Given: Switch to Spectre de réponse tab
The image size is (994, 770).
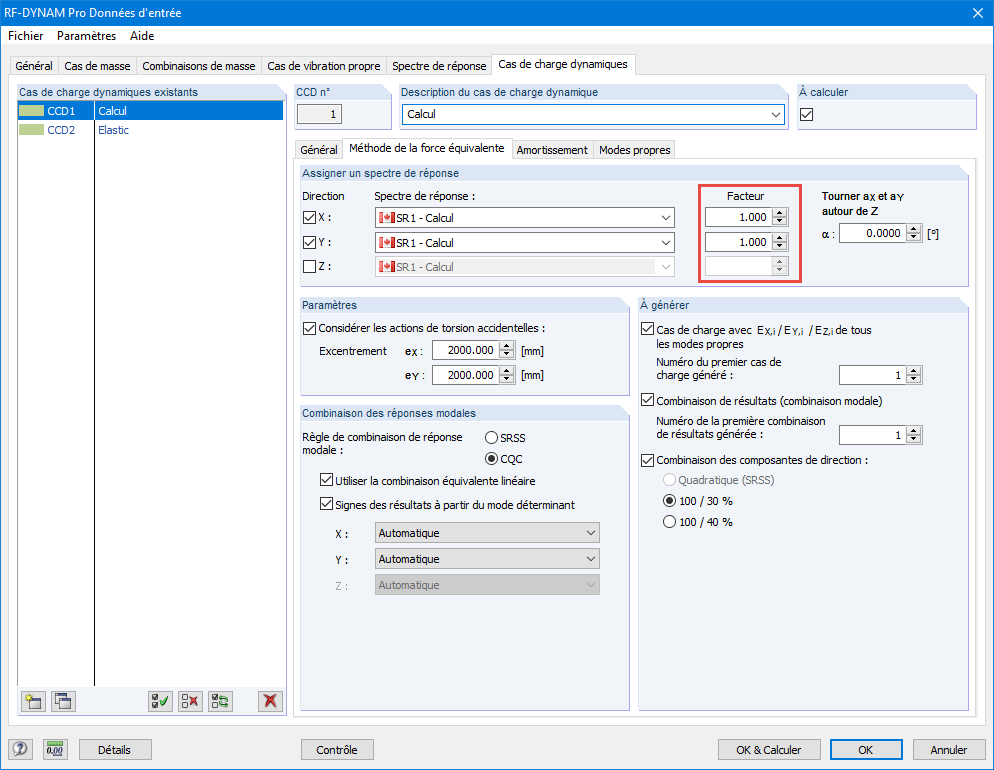Looking at the screenshot, I should point(439,66).
